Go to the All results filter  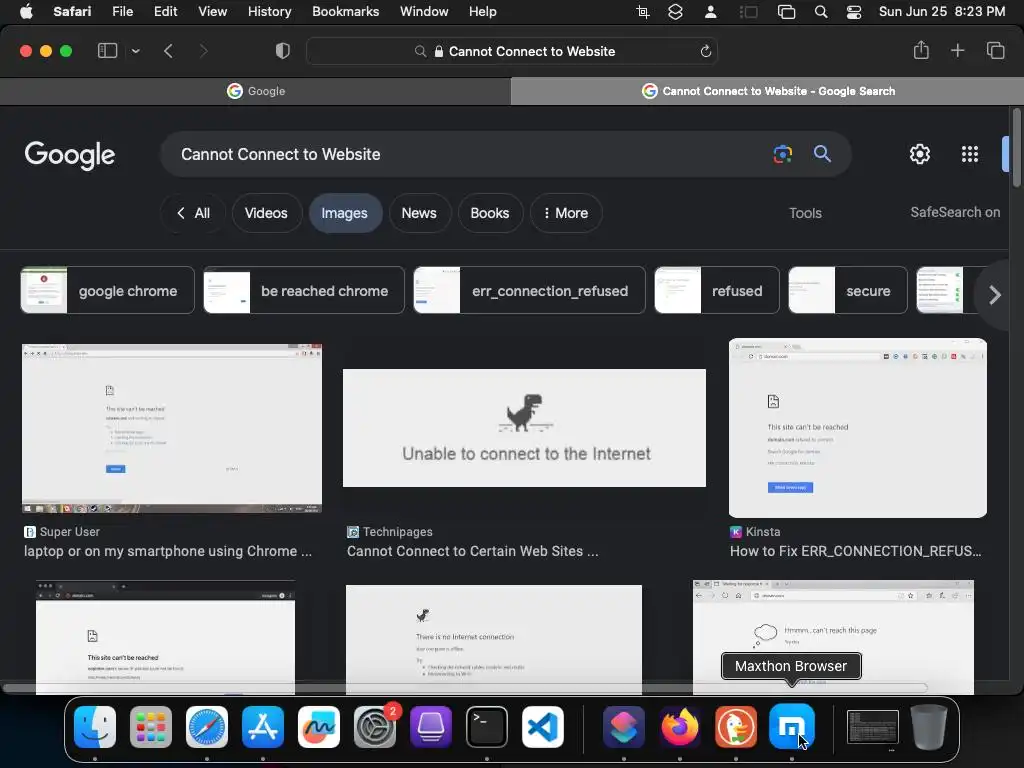(193, 213)
